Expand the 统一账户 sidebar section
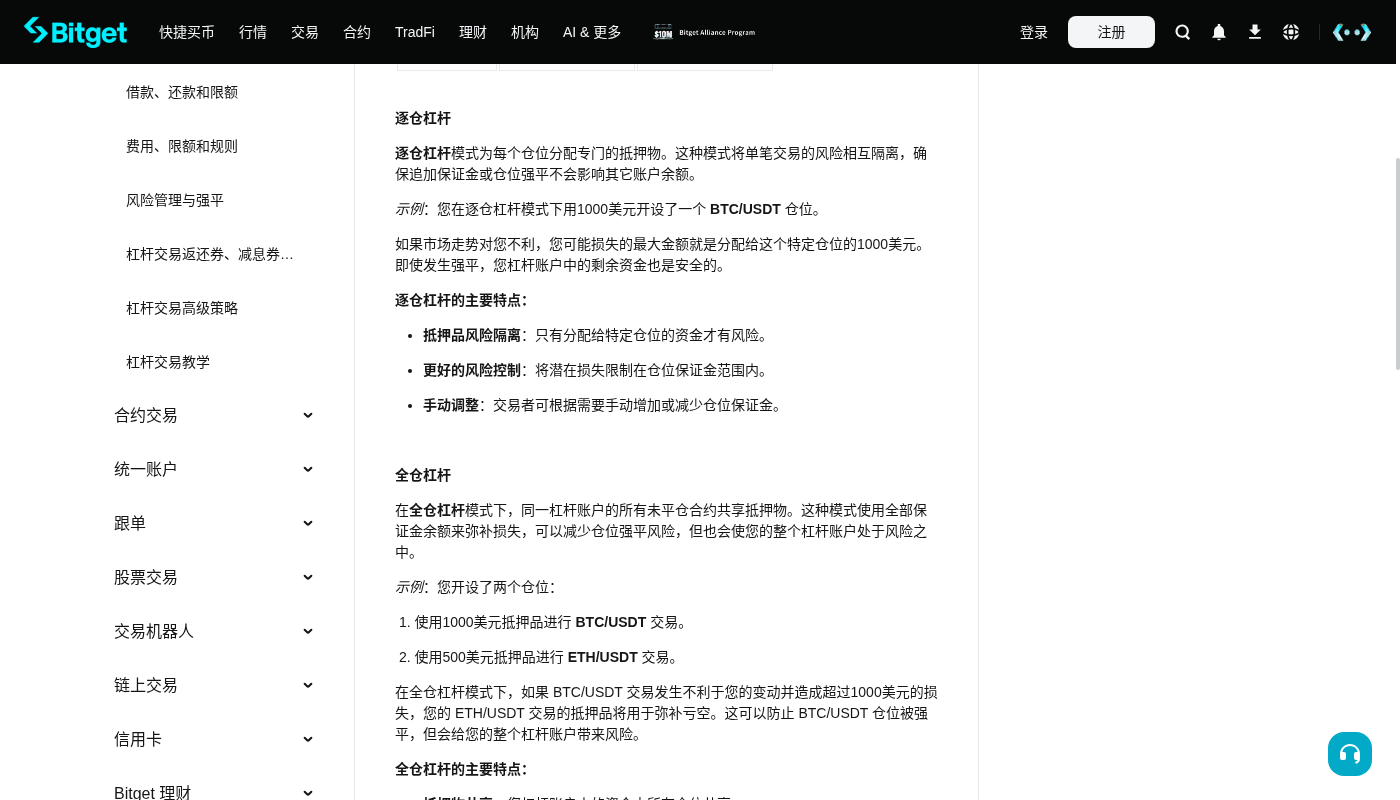Image resolution: width=1400 pixels, height=800 pixels. 214,469
